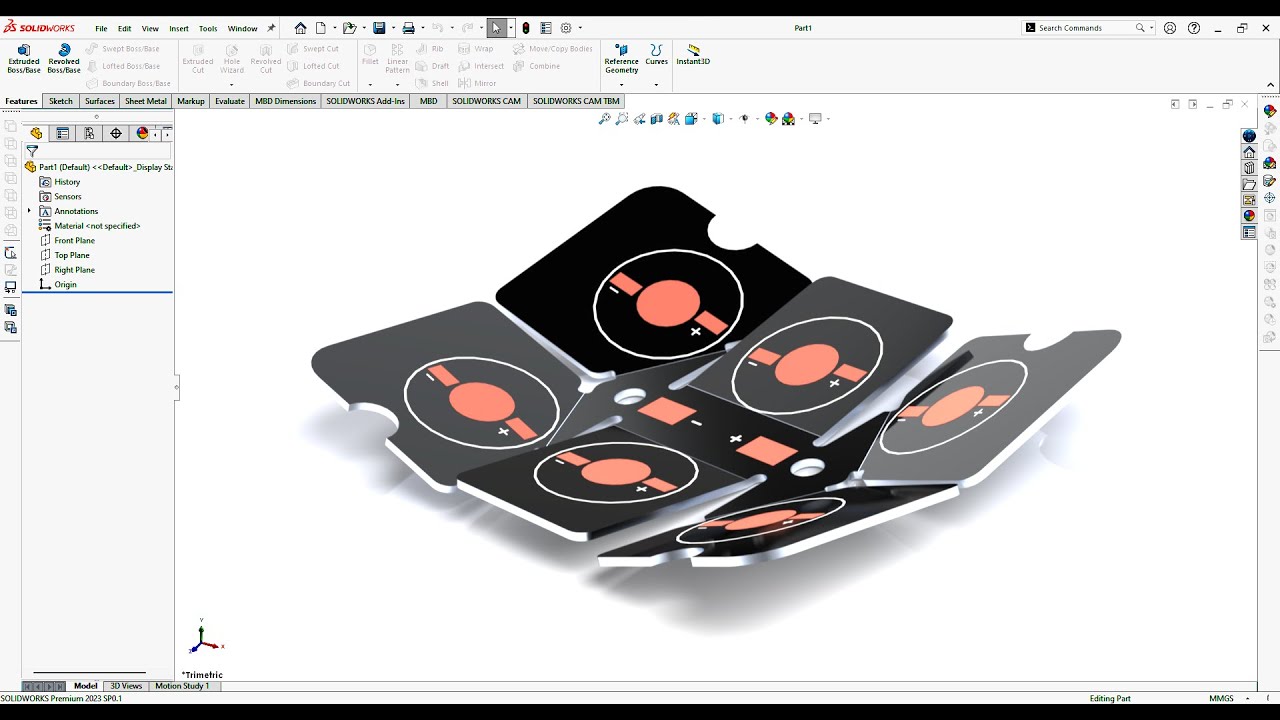
Task: Toggle Instant3D mode
Action: (x=693, y=54)
